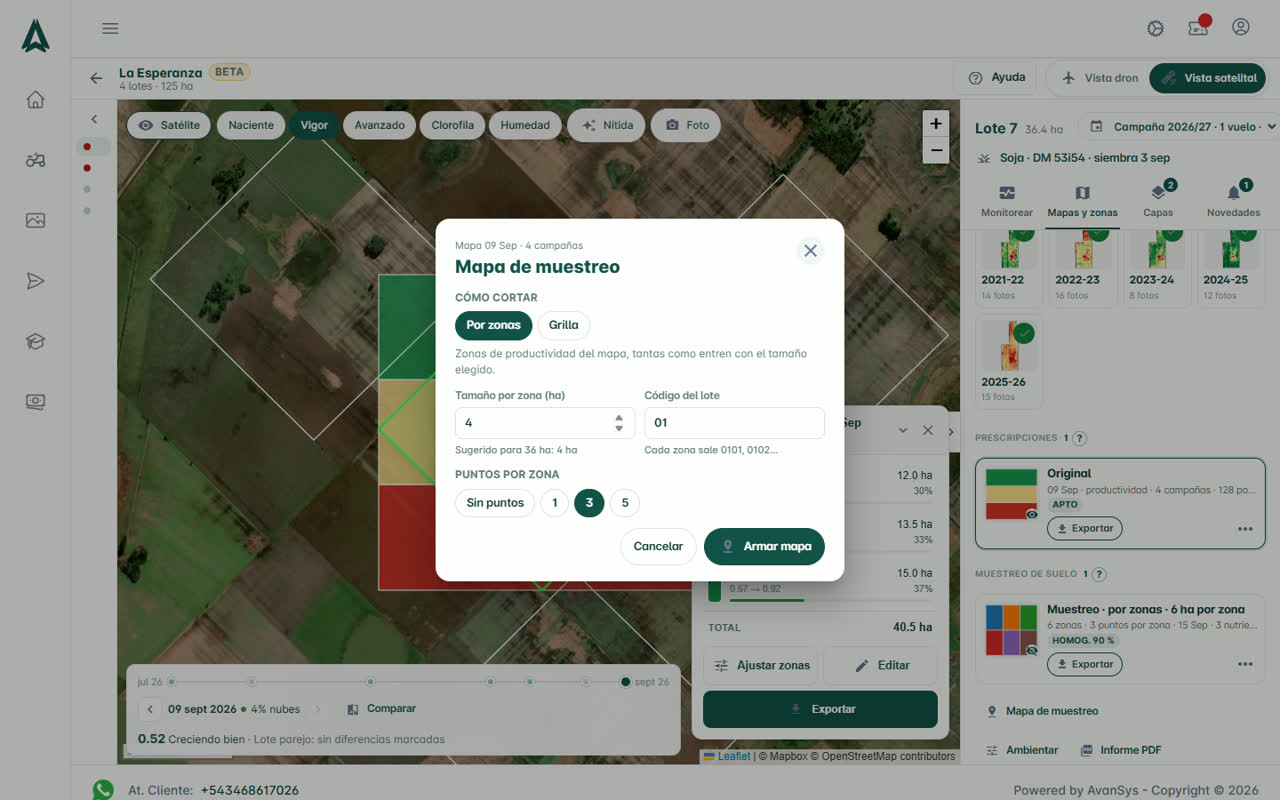Zoom in on the map with plus

pos(936,124)
